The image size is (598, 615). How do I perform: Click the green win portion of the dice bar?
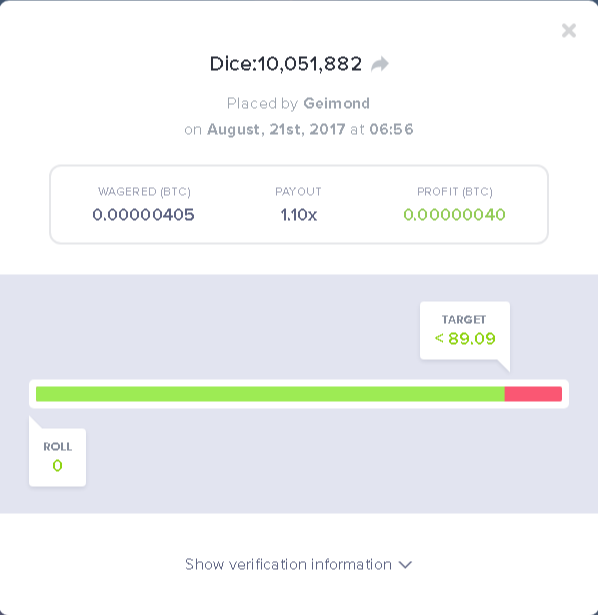click(270, 394)
